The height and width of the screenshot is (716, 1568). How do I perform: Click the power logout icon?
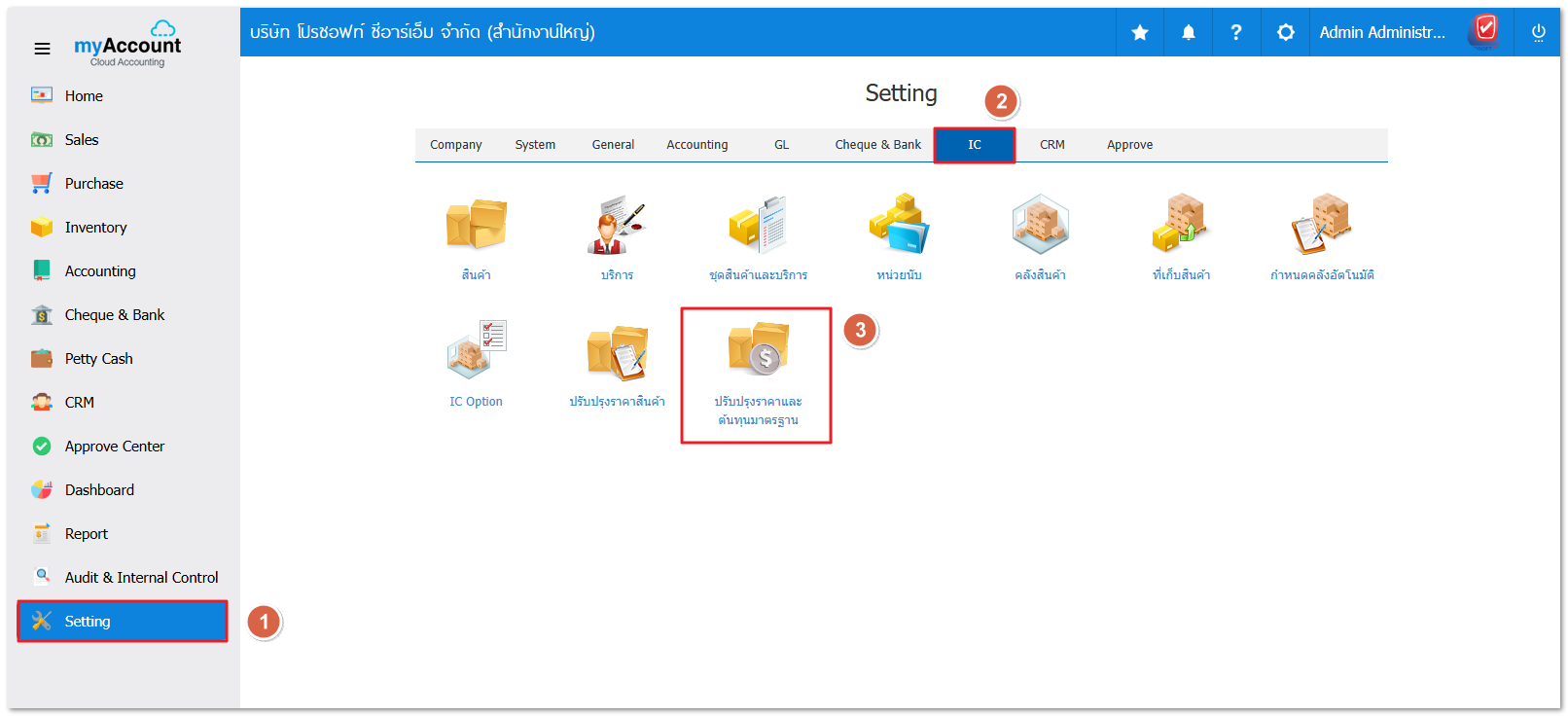[x=1538, y=33]
